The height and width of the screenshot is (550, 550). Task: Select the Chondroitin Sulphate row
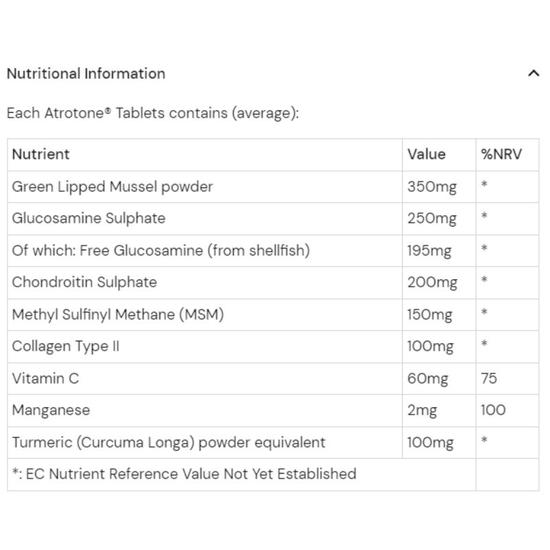pos(273,282)
